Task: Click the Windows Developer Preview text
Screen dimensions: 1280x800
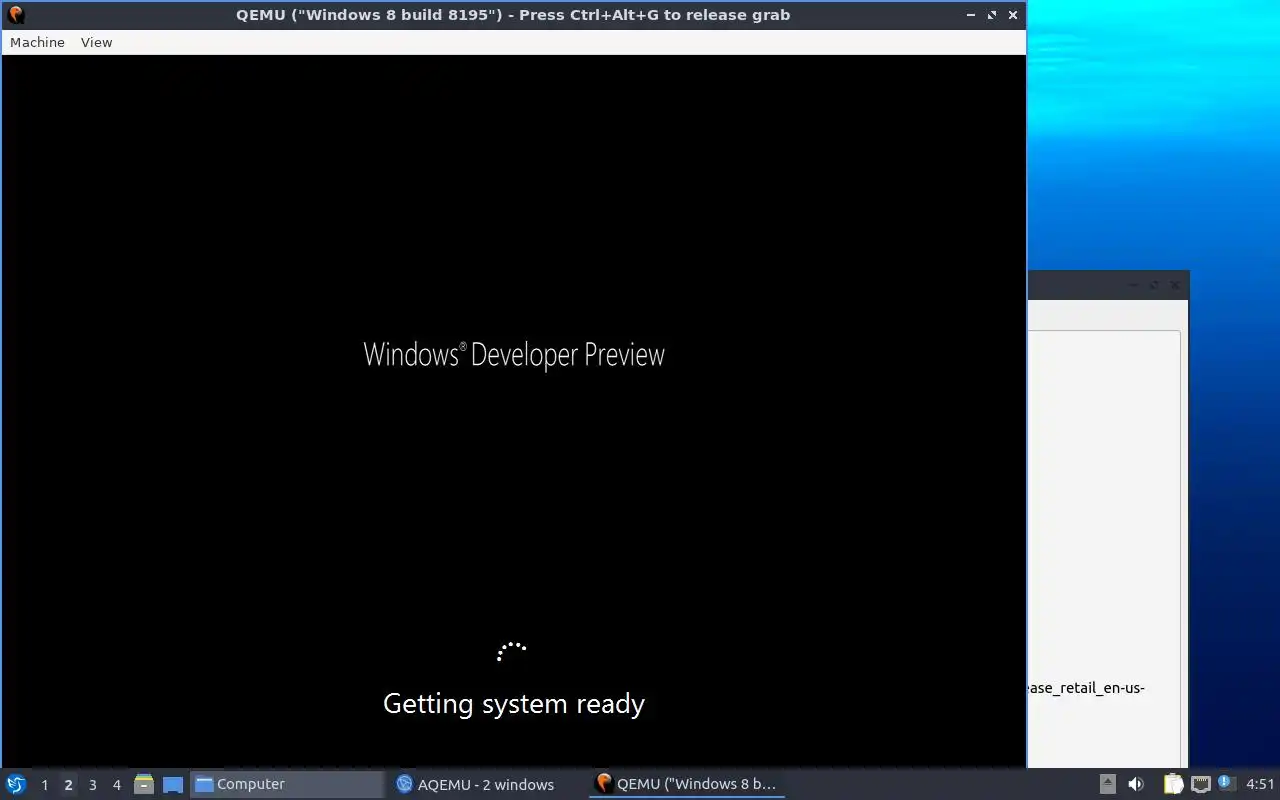Action: 514,355
